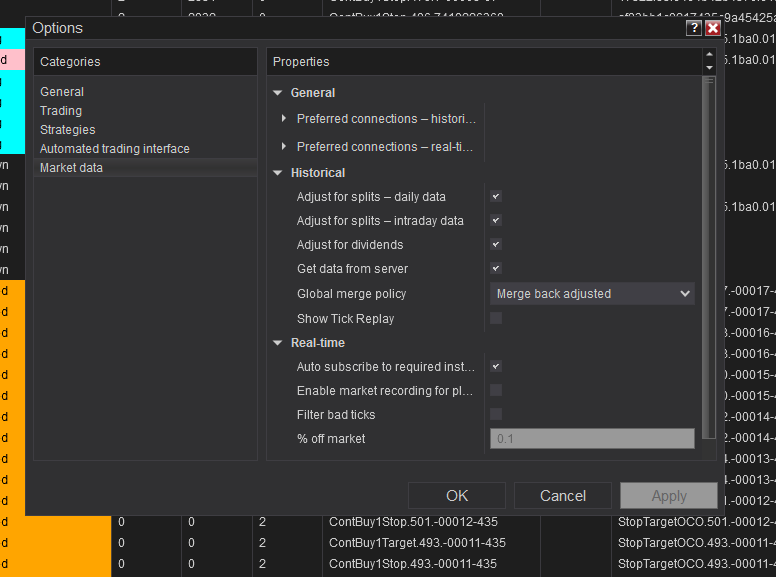Expand Preferred connections real-time
The height and width of the screenshot is (577, 776).
285,147
